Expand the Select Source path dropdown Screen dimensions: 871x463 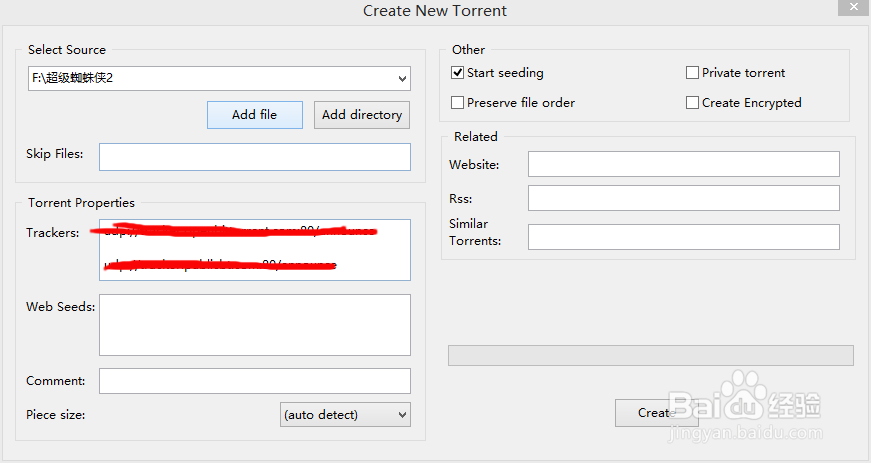[401, 78]
